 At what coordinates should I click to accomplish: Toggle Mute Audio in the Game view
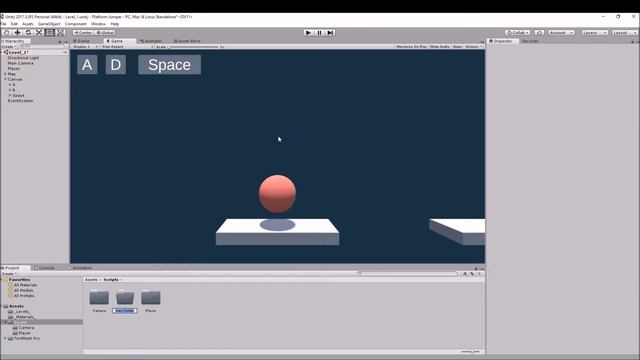[440, 47]
